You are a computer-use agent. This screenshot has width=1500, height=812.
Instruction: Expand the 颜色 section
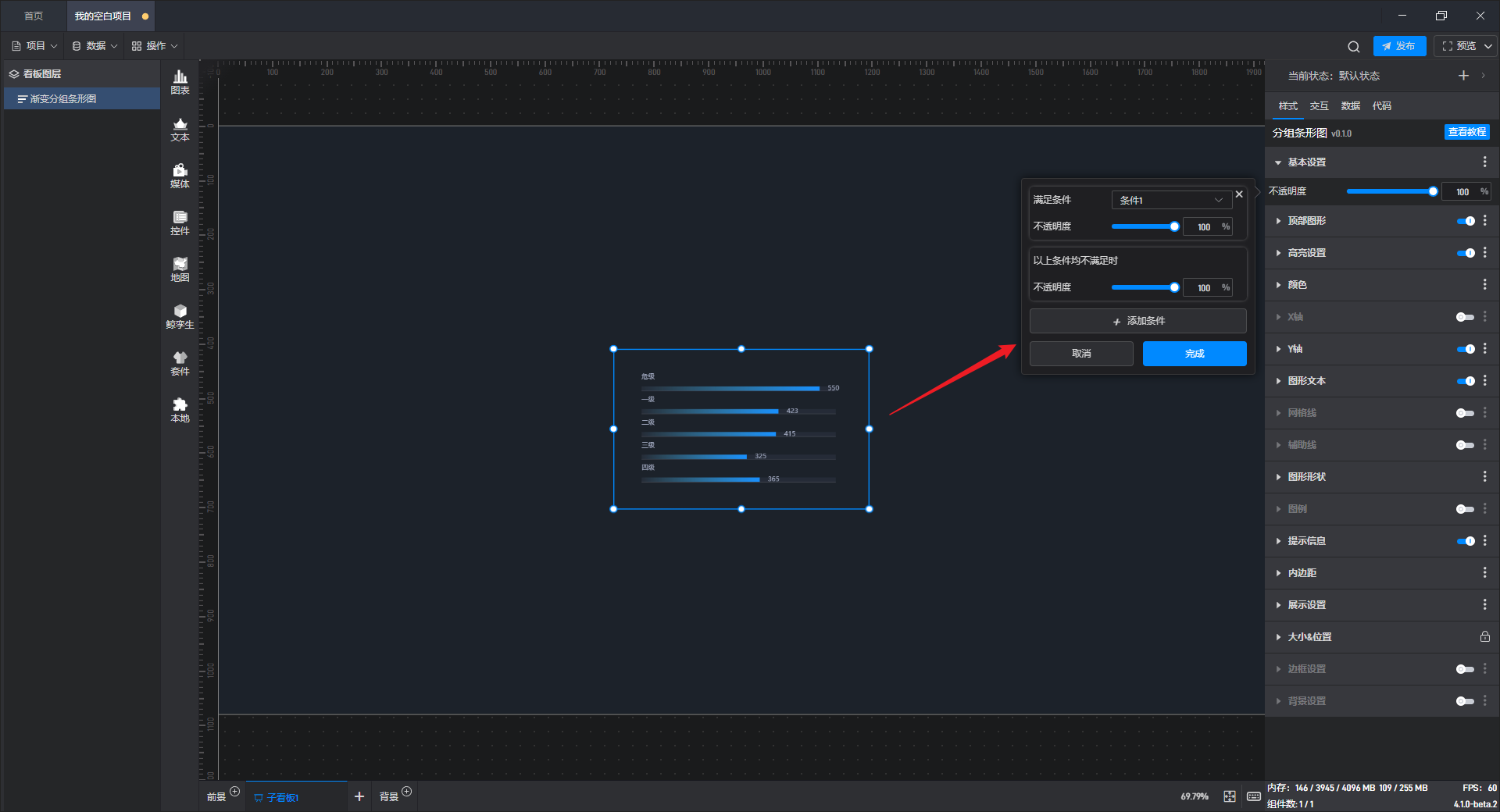pyautogui.click(x=1278, y=285)
